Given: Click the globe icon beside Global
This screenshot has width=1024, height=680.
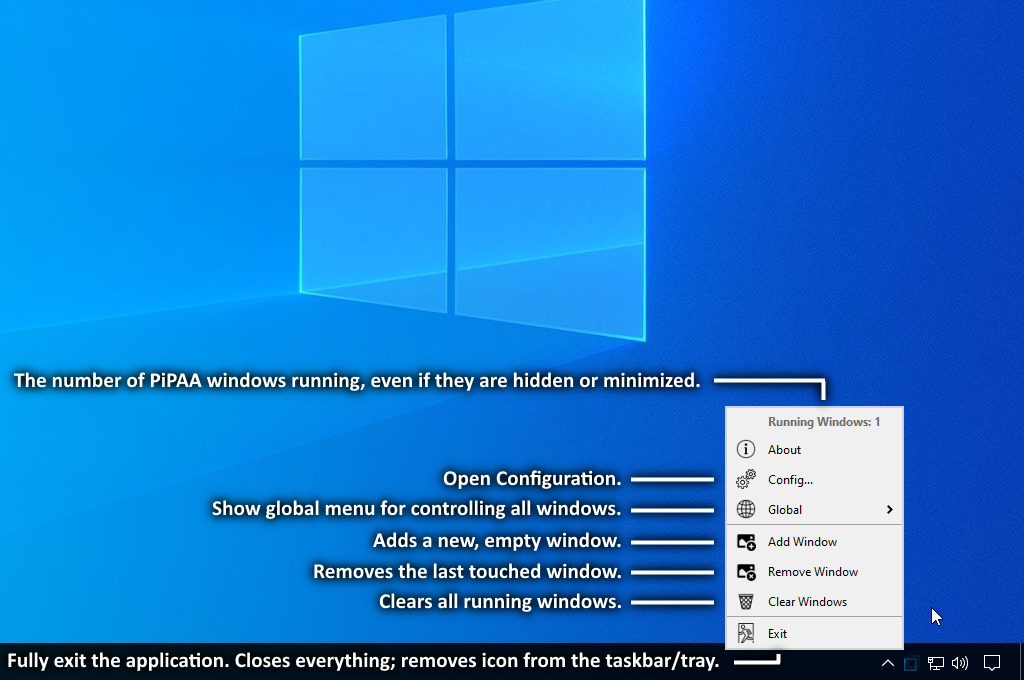Looking at the screenshot, I should (746, 510).
